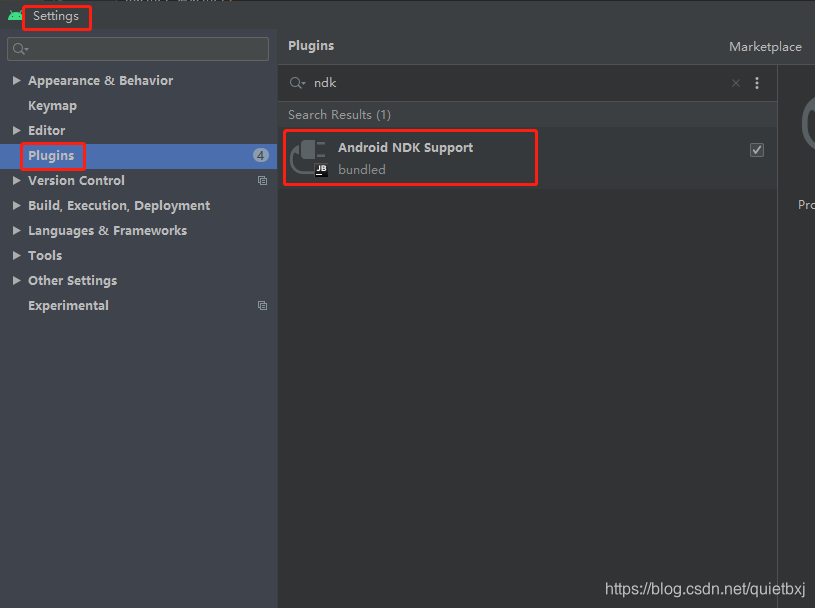The height and width of the screenshot is (608, 815).
Task: Click the Android Studio robot icon
Action: [14, 15]
